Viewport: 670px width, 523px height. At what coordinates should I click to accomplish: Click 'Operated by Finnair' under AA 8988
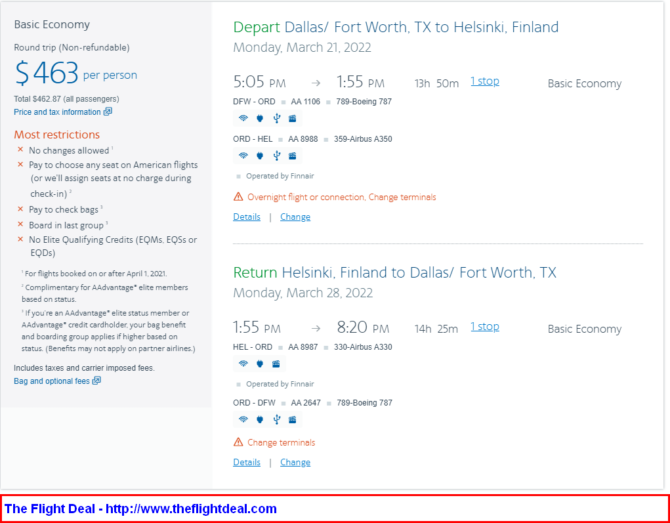pyautogui.click(x=280, y=176)
